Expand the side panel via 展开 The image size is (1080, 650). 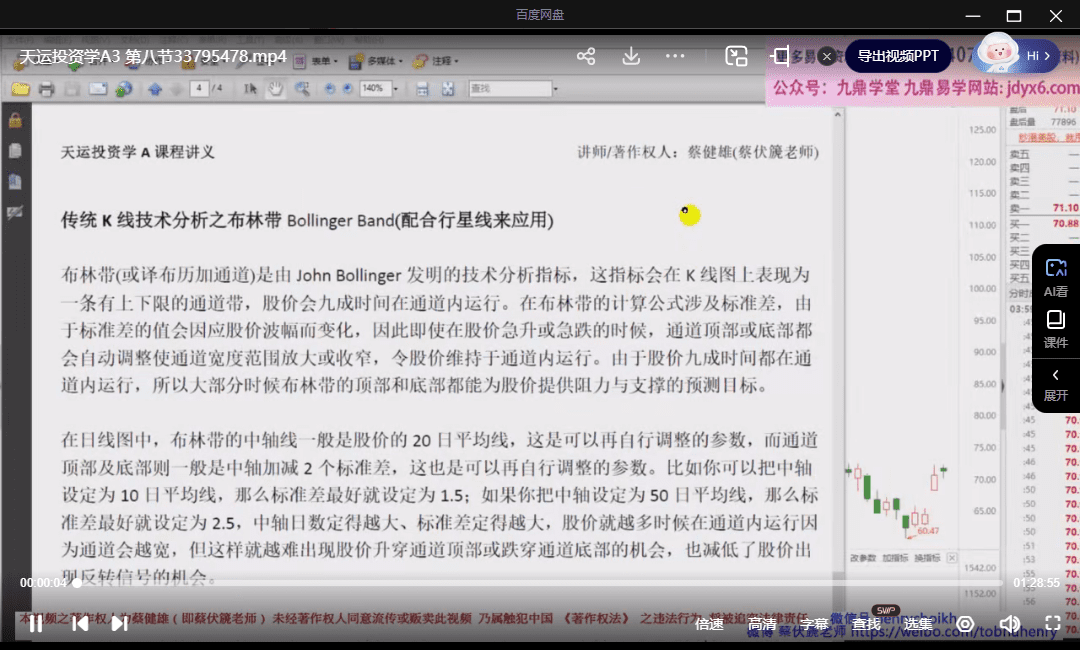click(1055, 384)
